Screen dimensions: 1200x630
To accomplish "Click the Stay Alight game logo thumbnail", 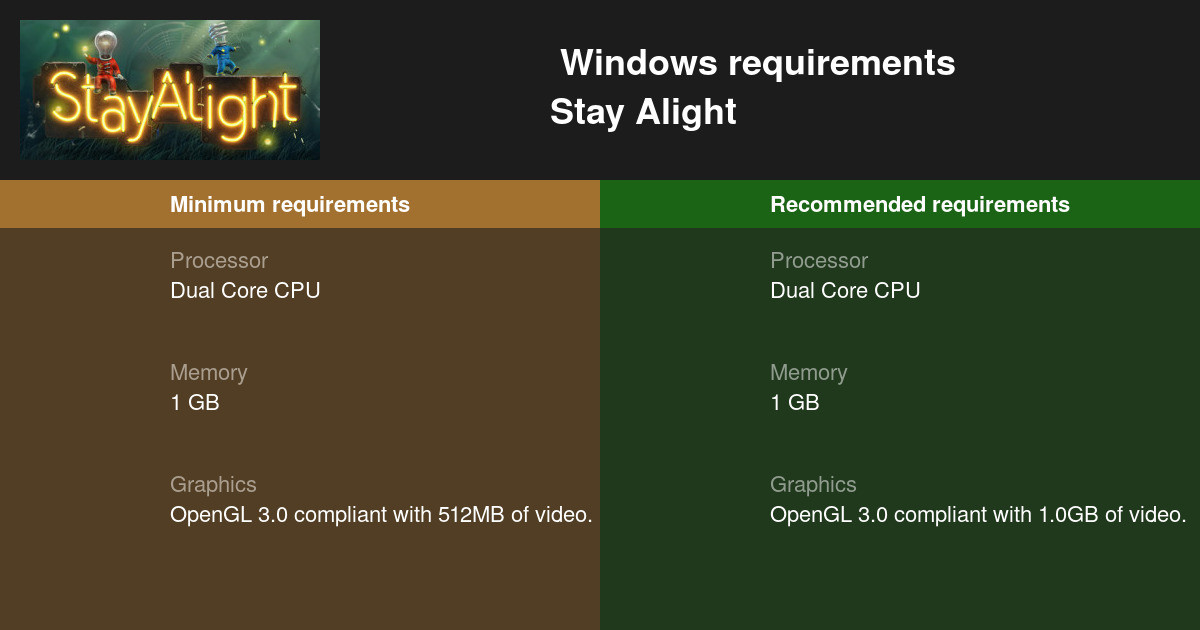I will [x=170, y=90].
